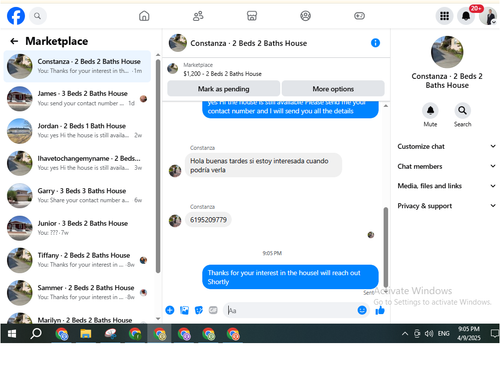Open chat with Marilyn - 2 Beds 2 Baths
Screen dimensions: 500x370
77,317
